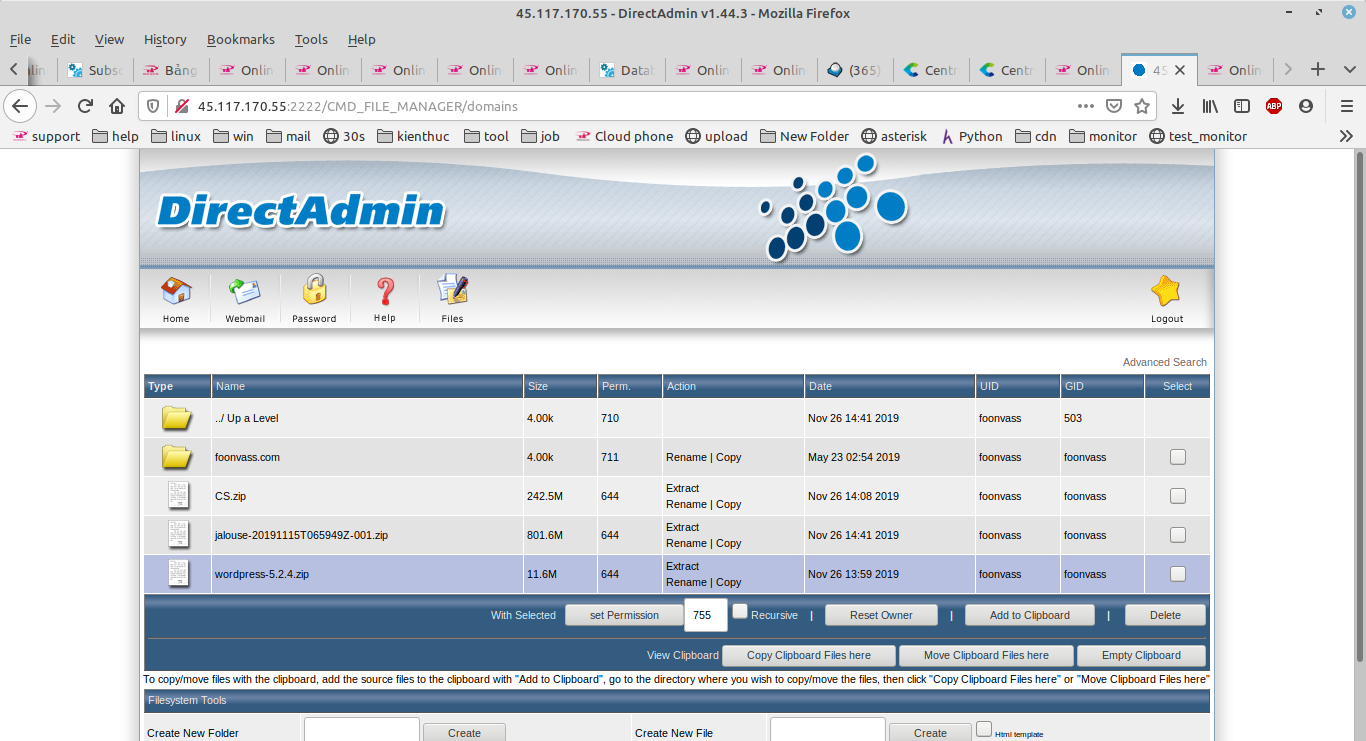The image size is (1366, 741).
Task: Open the Edit menu
Action: click(63, 39)
